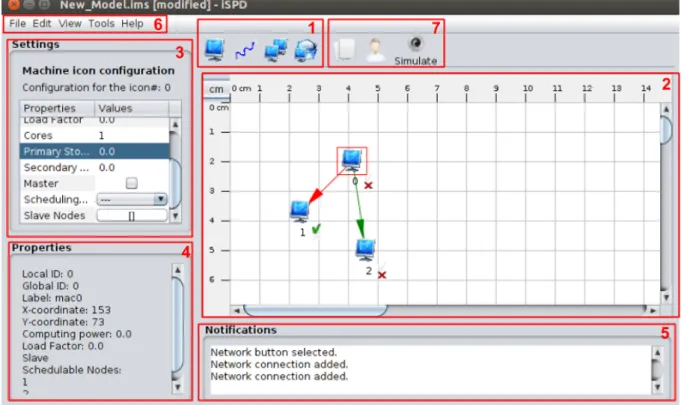Image resolution: width=681 pixels, height=405 pixels.
Task: Click red X mark beside machine 0
Action: 368,185
